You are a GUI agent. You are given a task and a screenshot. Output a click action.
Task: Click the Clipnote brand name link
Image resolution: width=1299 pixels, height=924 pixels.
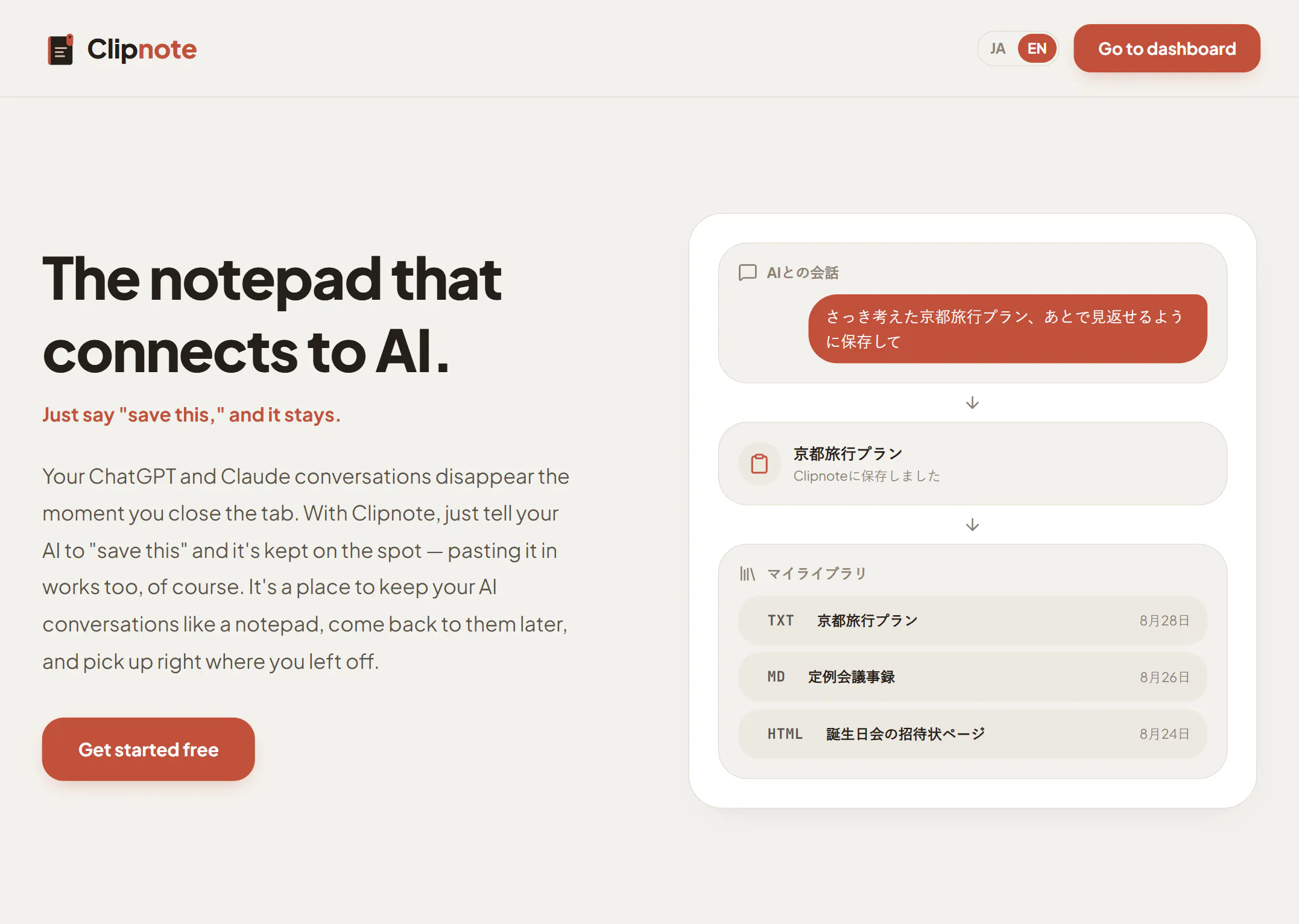[142, 49]
